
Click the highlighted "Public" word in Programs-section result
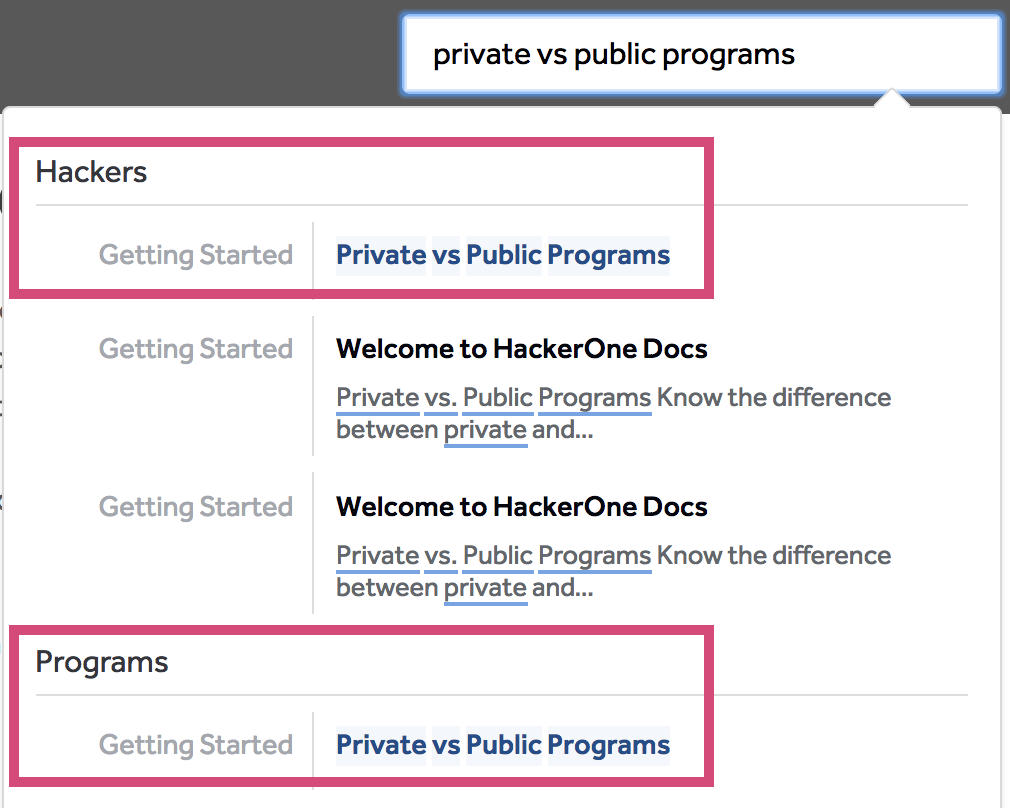click(503, 745)
